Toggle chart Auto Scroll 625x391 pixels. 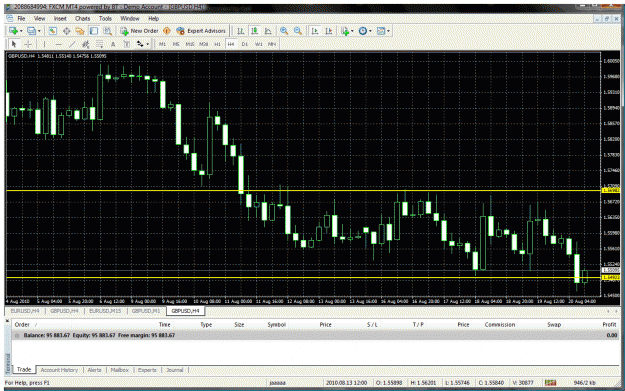coord(315,31)
